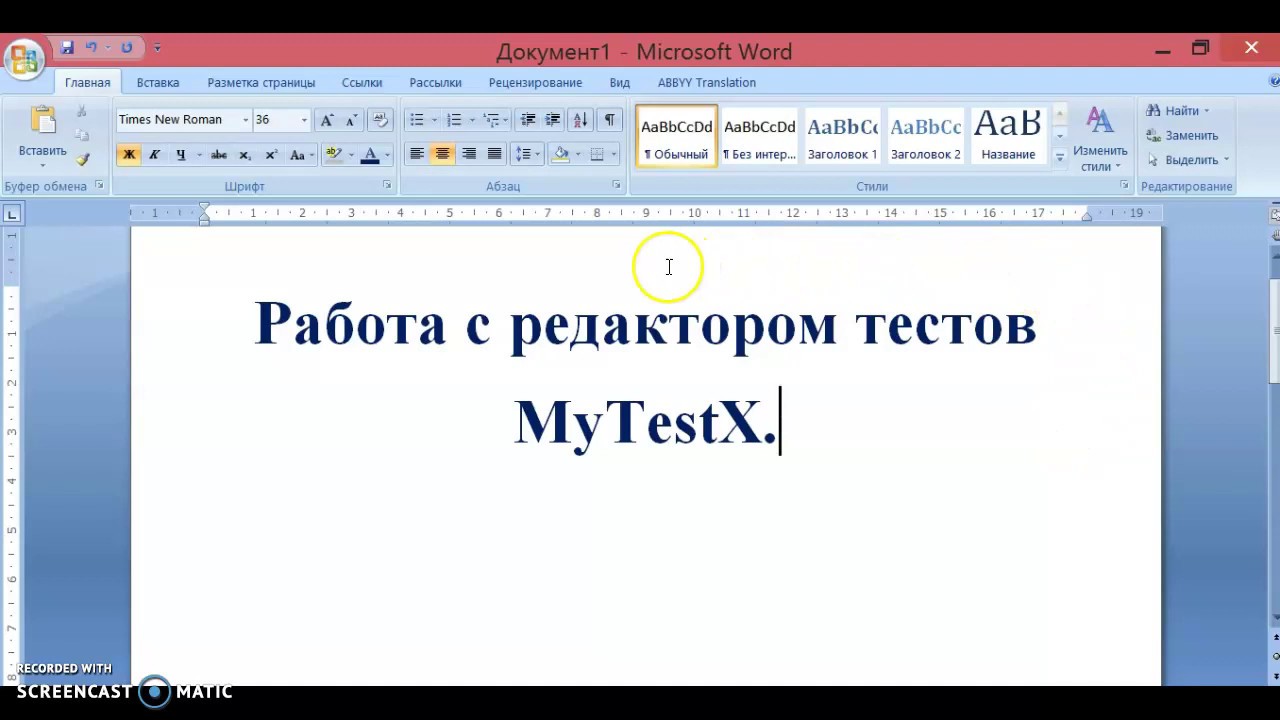Toggle underline Ч formatting
Image resolution: width=1280 pixels, height=720 pixels.
tap(180, 155)
